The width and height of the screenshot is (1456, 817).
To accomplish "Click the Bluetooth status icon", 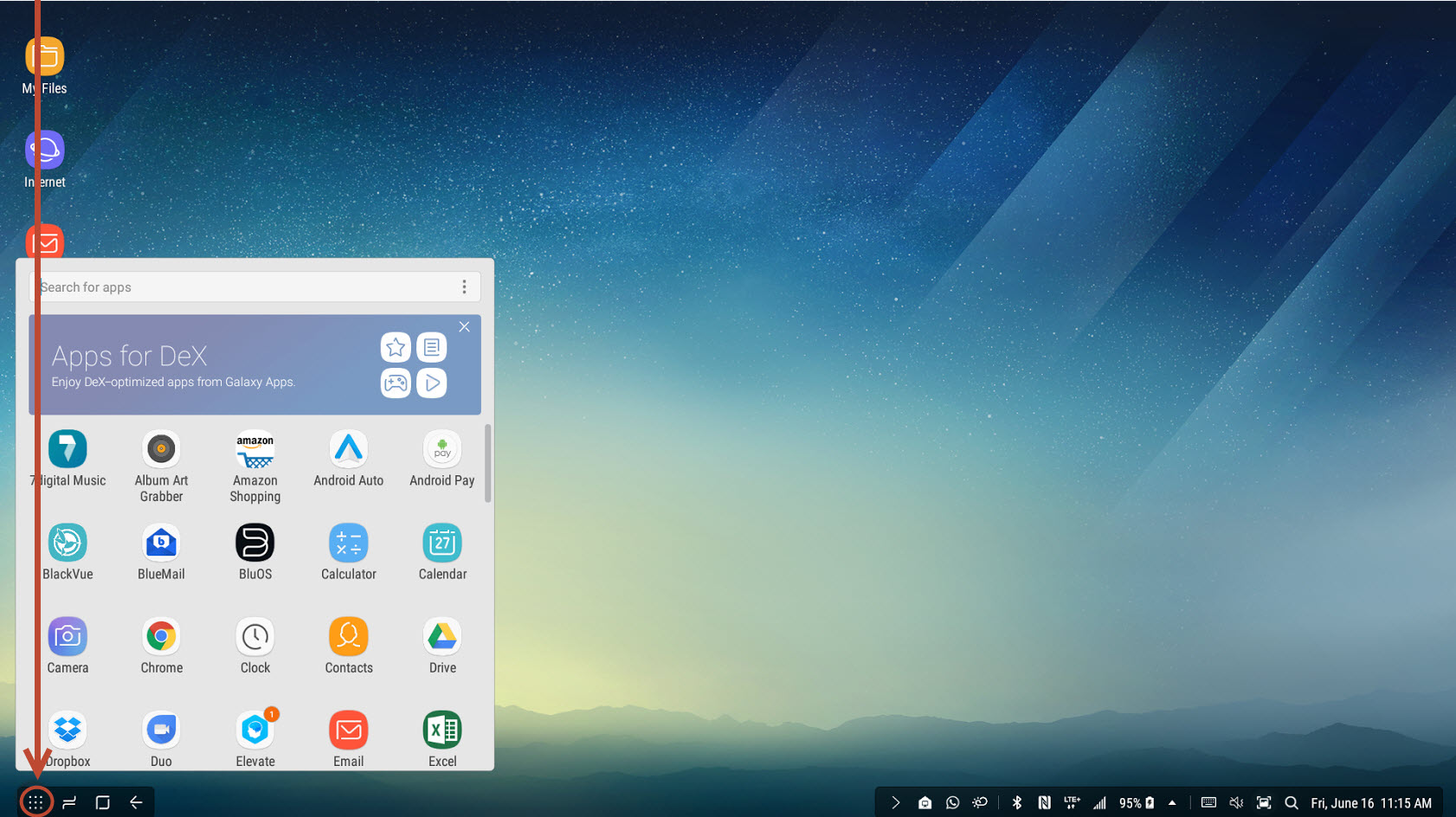I will [1017, 803].
